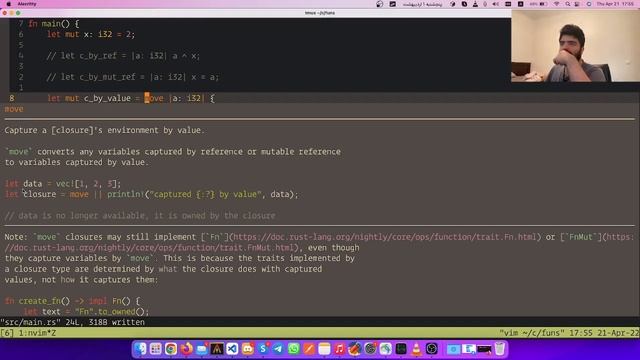640x360 pixels.
Task: Click the tmux session indicator '[6]'
Action: (7, 333)
